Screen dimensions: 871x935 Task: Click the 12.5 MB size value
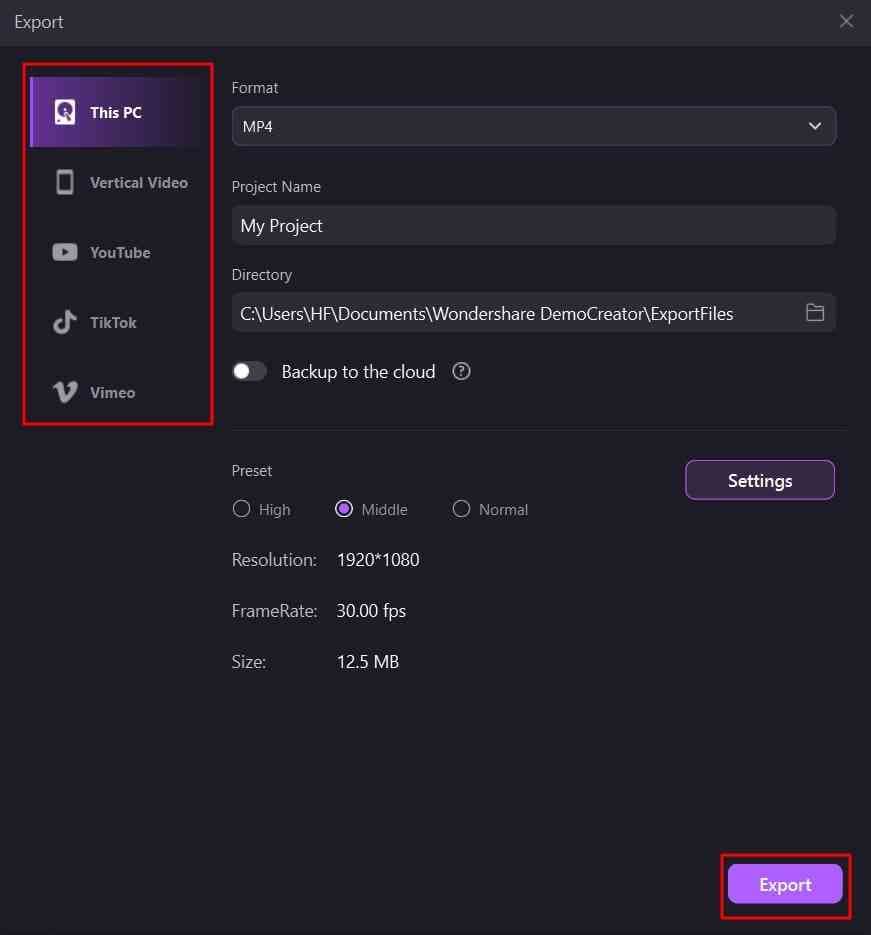[x=368, y=662]
